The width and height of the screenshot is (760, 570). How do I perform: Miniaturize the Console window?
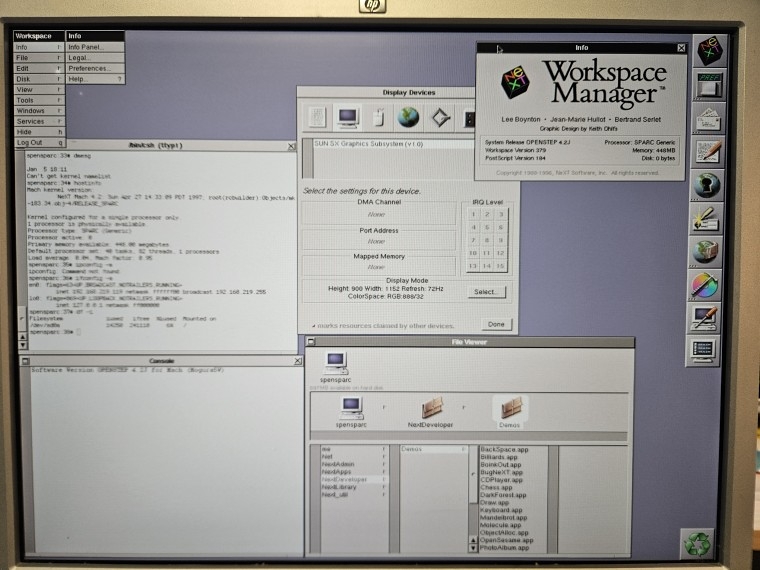click(26, 361)
